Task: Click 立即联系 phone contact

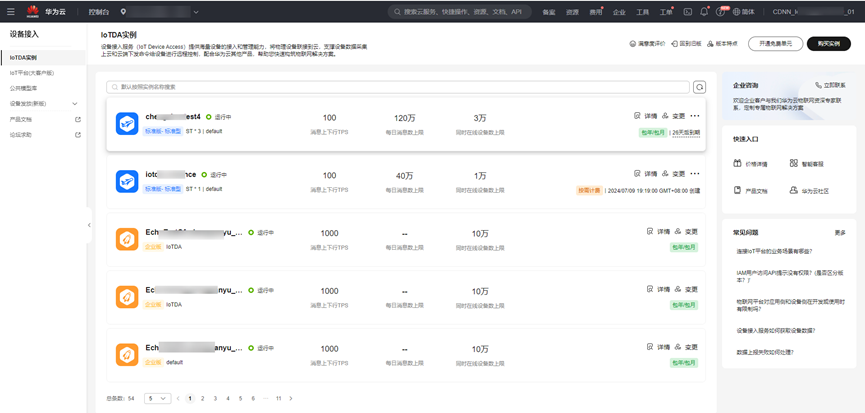Action: click(x=830, y=85)
